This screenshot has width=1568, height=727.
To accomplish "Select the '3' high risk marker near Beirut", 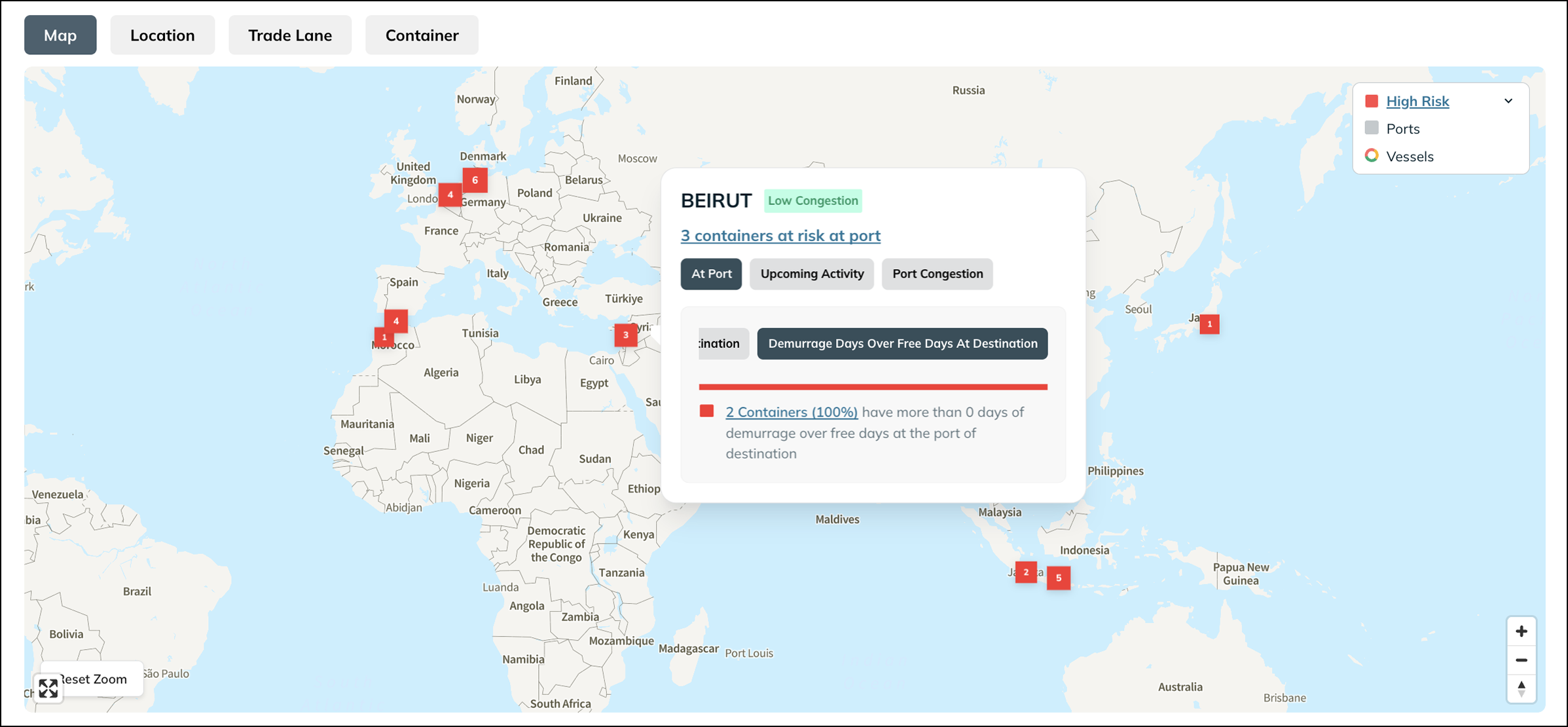I will tap(625, 335).
